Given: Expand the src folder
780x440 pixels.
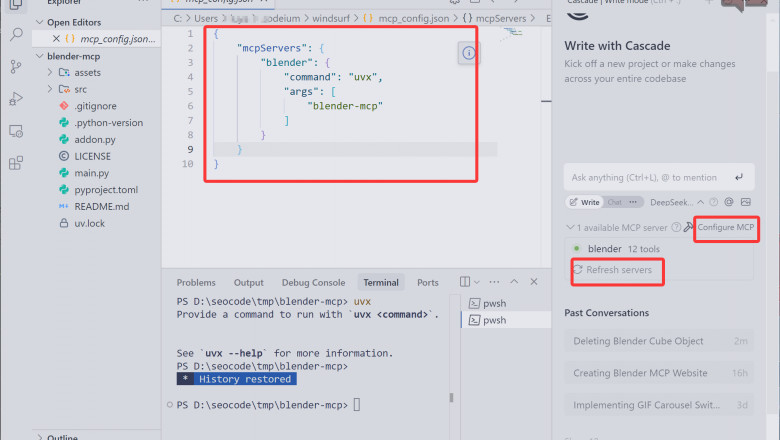Looking at the screenshot, I should (50, 89).
